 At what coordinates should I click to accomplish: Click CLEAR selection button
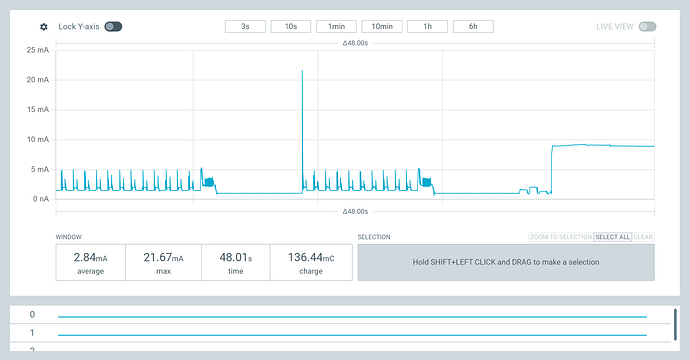click(643, 237)
